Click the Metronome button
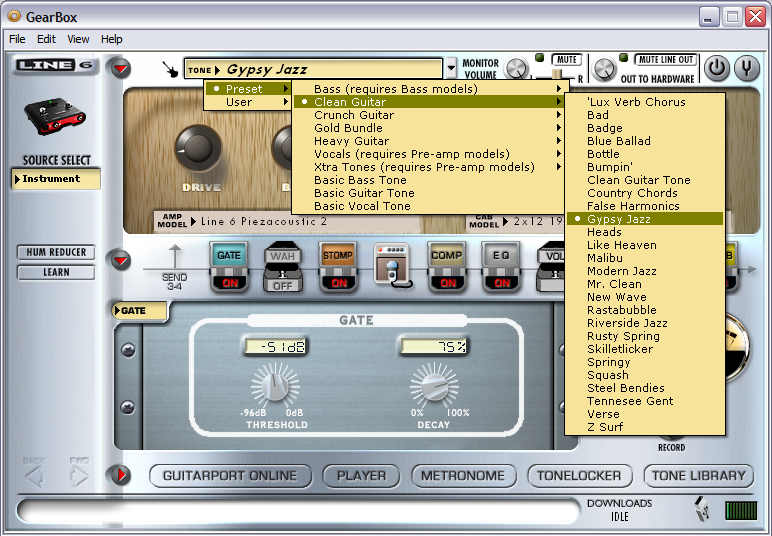 [462, 476]
